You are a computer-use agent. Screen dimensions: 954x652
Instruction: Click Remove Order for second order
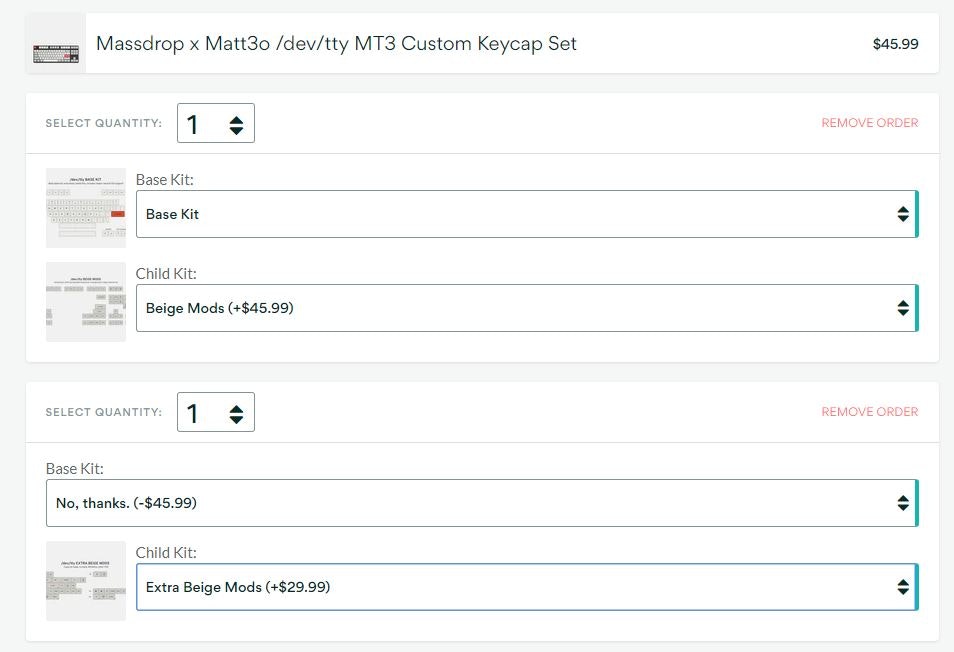pos(869,412)
